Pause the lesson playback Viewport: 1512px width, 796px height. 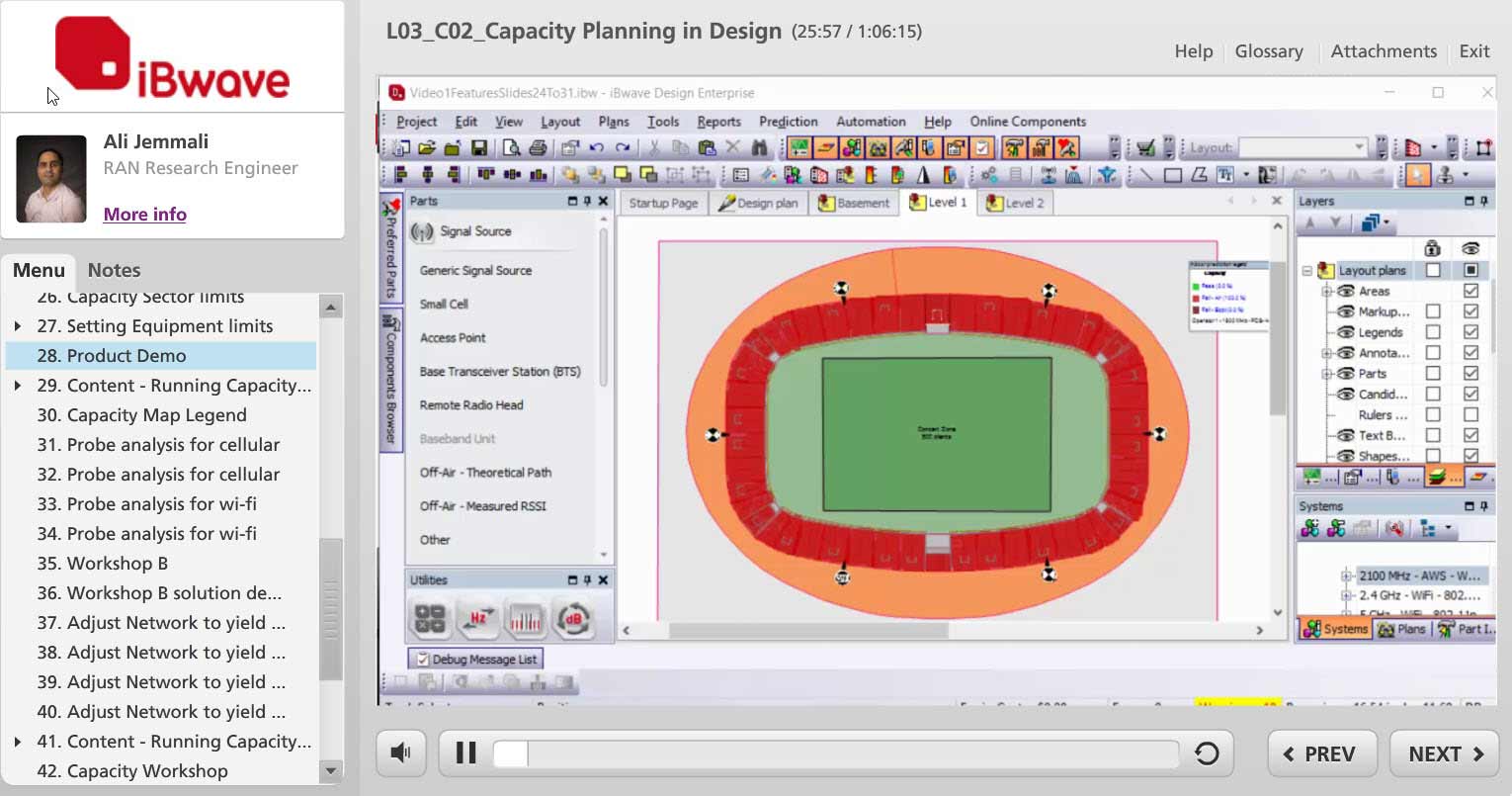click(465, 753)
